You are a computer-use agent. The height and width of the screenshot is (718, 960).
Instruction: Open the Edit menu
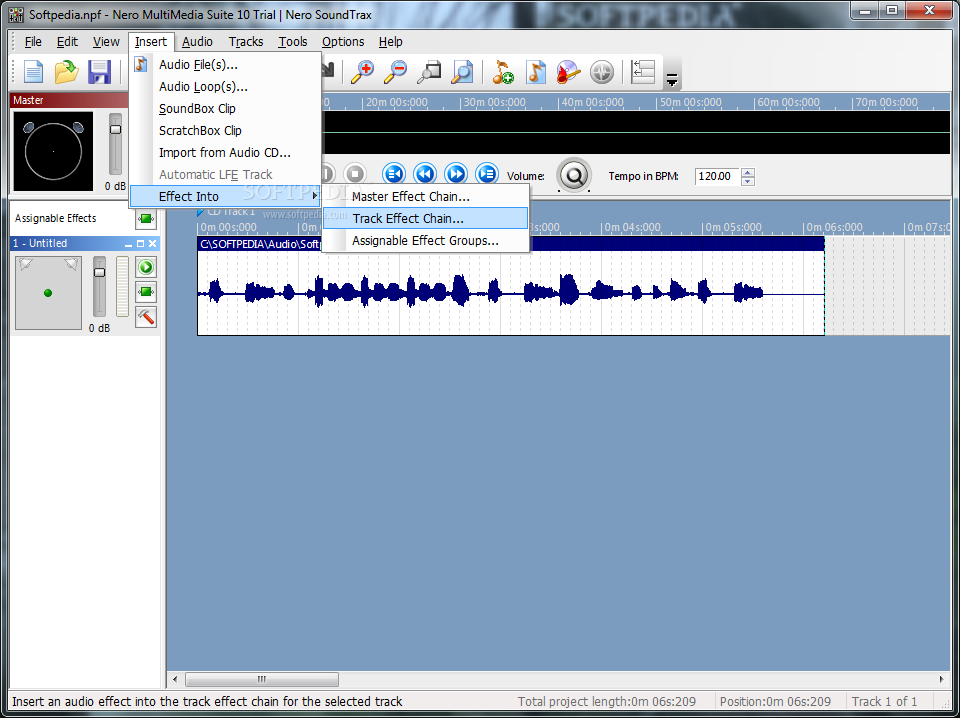coord(67,42)
